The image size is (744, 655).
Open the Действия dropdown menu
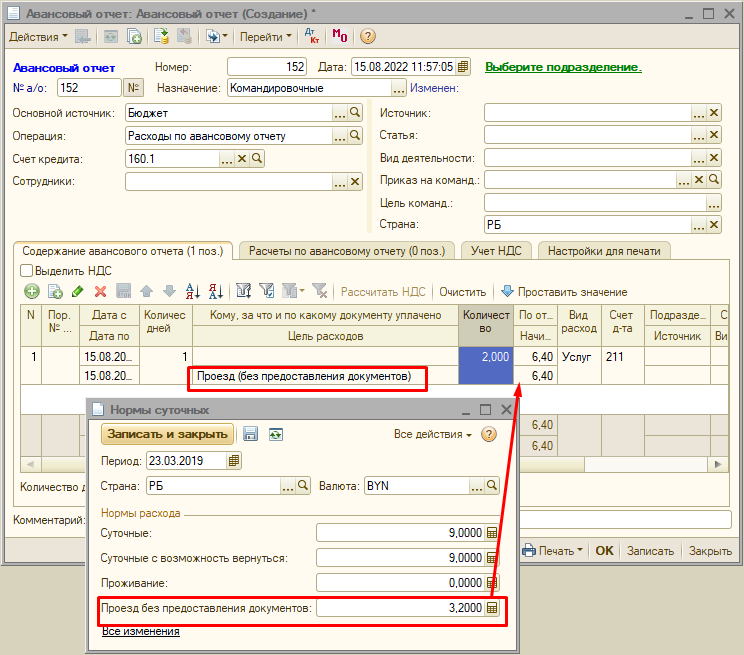pyautogui.click(x=38, y=36)
